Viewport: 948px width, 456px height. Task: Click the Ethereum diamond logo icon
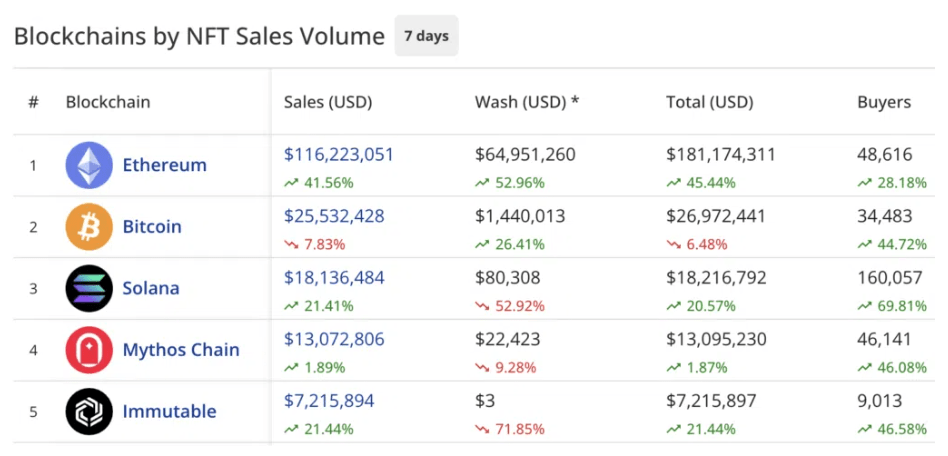tap(89, 165)
